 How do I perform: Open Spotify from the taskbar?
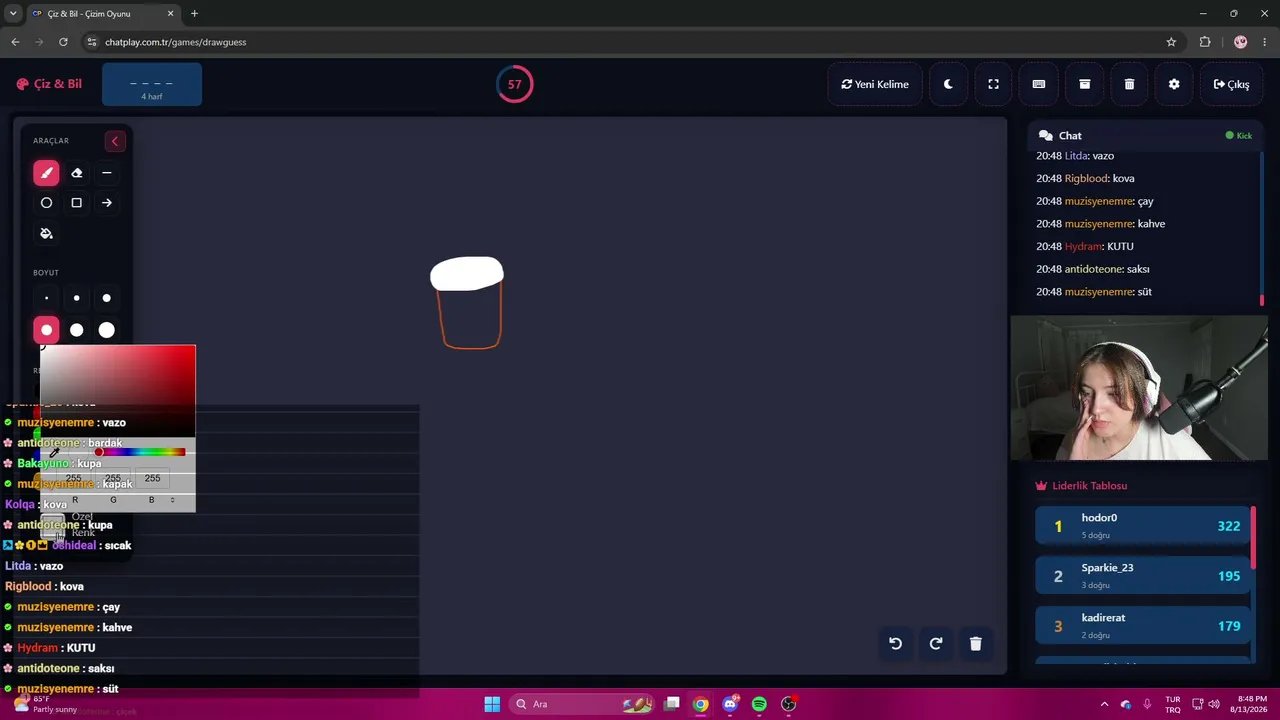pyautogui.click(x=759, y=704)
